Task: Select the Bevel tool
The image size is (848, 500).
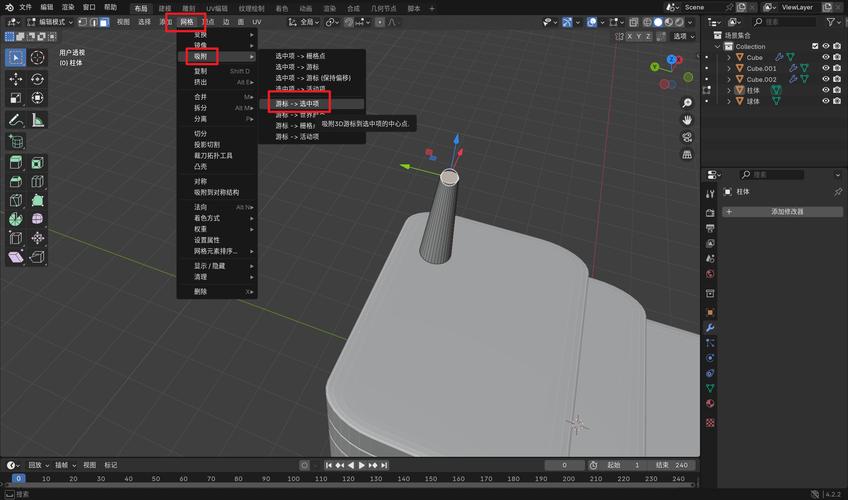Action: pyautogui.click(x=16, y=182)
